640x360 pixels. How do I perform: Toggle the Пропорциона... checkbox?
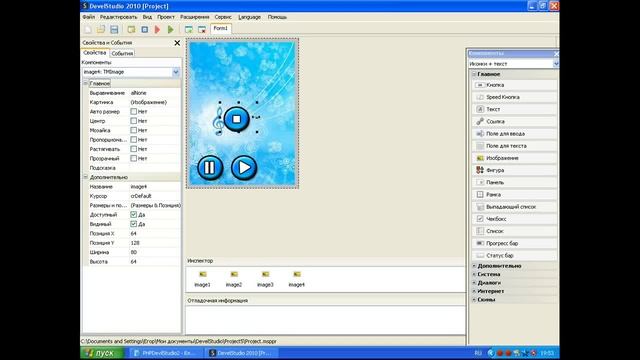[133, 140]
